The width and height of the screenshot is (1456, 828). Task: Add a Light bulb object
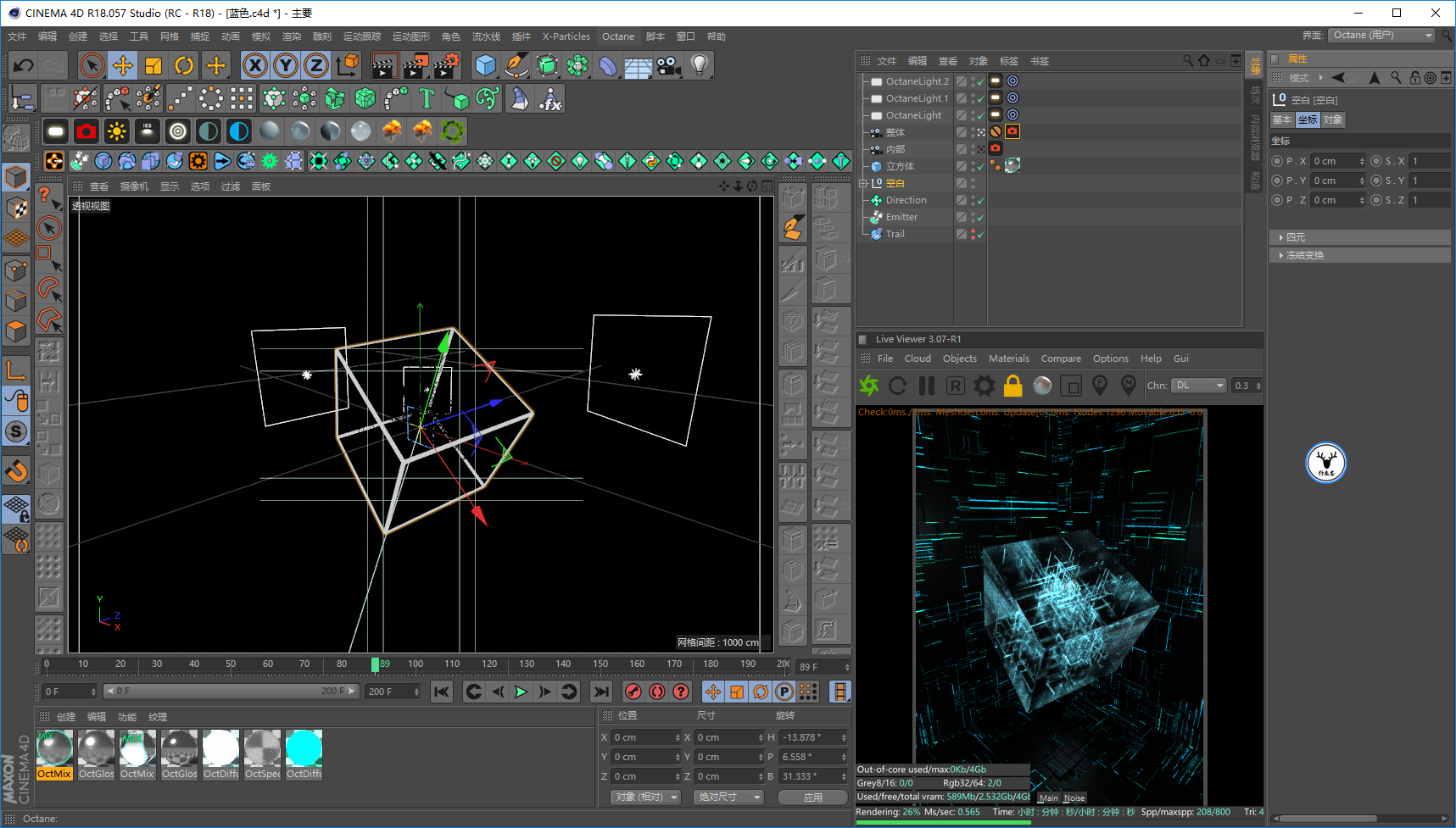click(700, 65)
